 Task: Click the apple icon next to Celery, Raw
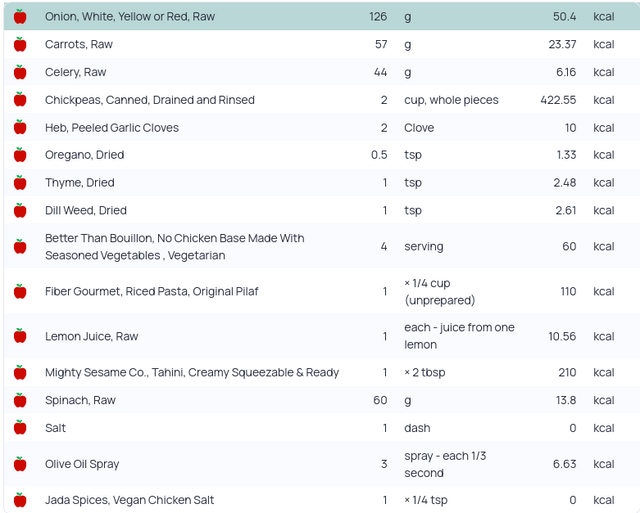20,72
